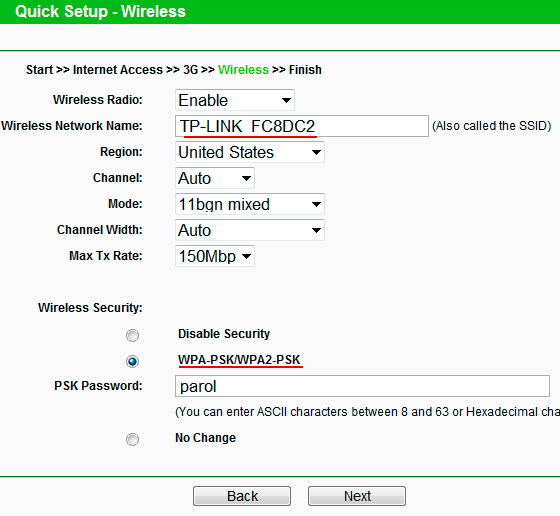Select the WPA-PSK/WPA2-PSK radio button
The width and height of the screenshot is (560, 516).
tap(132, 361)
